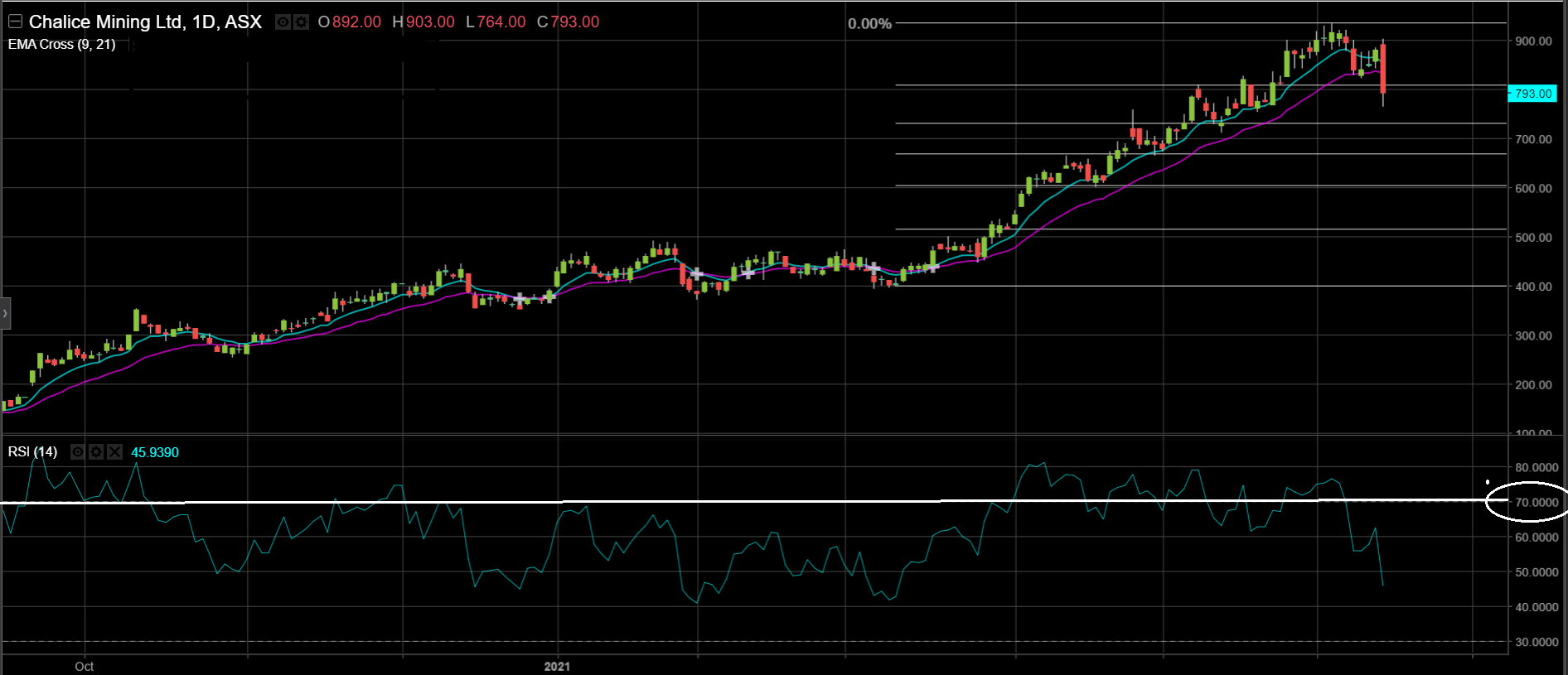Viewport: 1568px width, 675px height.
Task: Click the 70.0000 RSI axis label
Action: (1537, 502)
